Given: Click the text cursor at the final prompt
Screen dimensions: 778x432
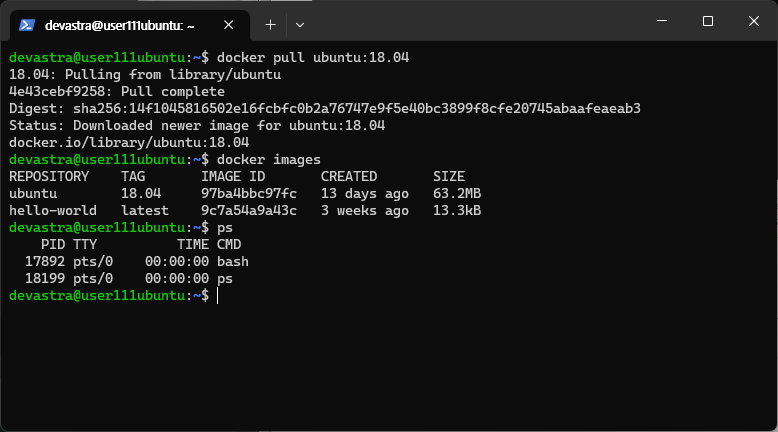Looking at the screenshot, I should tap(217, 296).
